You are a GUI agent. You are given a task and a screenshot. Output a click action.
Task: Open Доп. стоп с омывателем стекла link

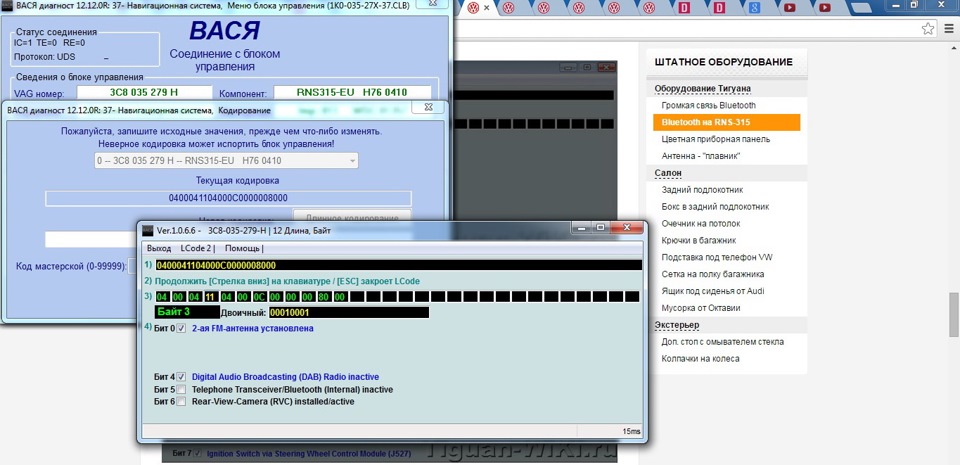click(x=722, y=342)
